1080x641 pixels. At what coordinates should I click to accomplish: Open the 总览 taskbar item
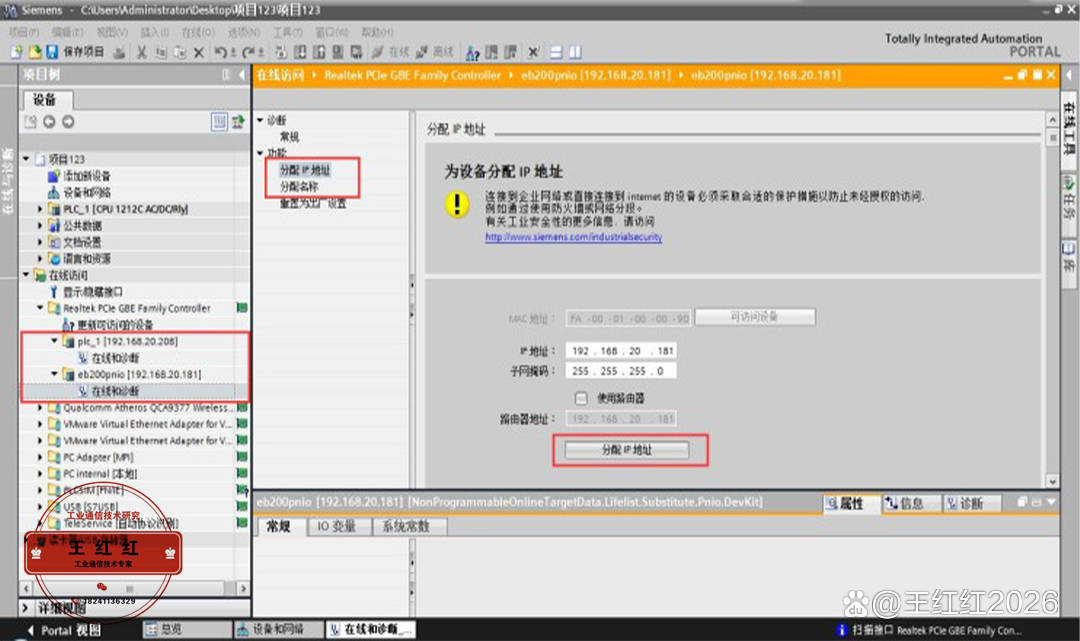pyautogui.click(x=186, y=629)
